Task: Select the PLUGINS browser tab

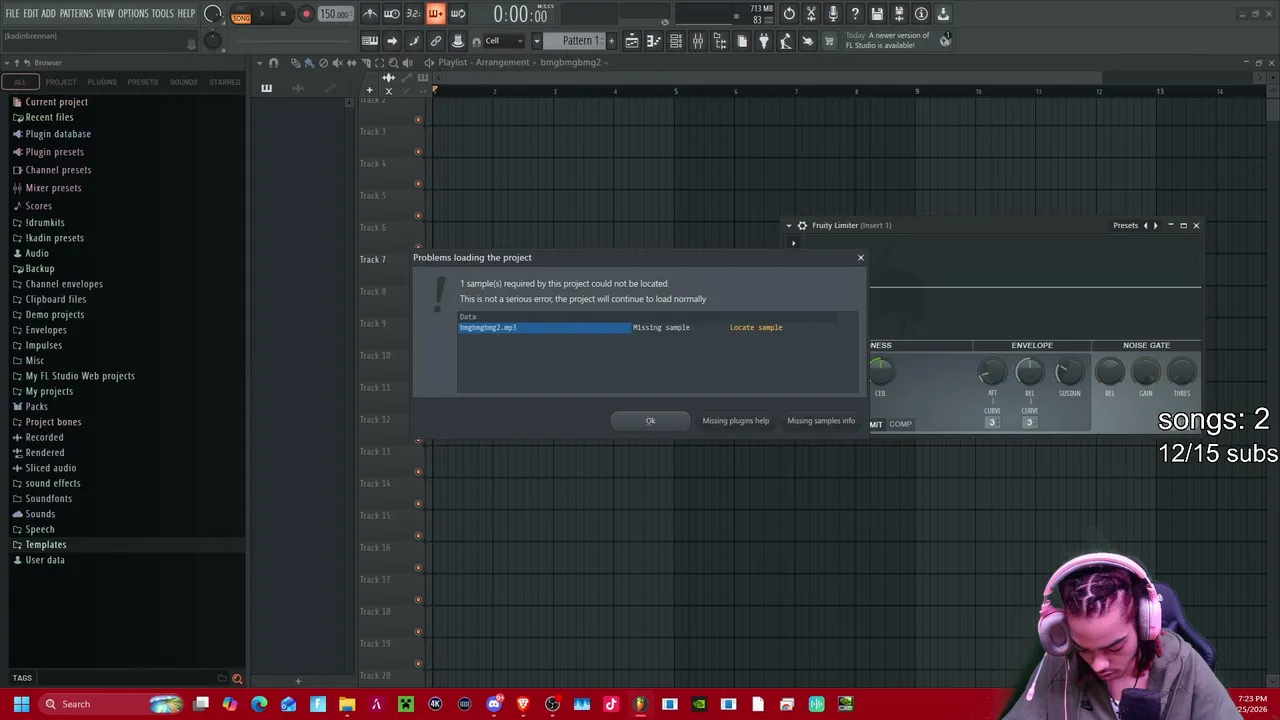Action: (102, 82)
